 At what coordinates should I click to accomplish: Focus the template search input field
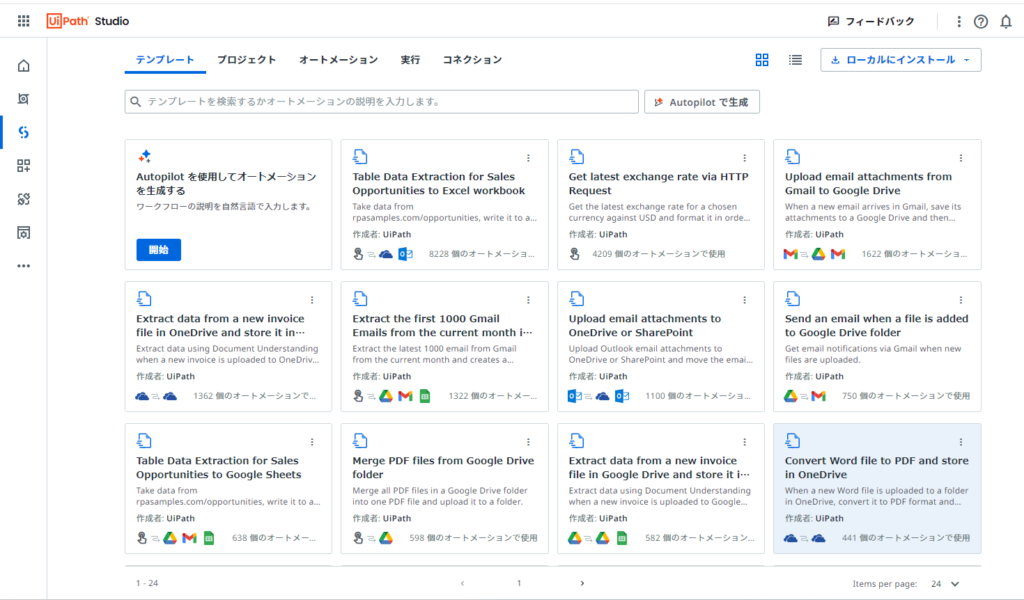coord(385,102)
